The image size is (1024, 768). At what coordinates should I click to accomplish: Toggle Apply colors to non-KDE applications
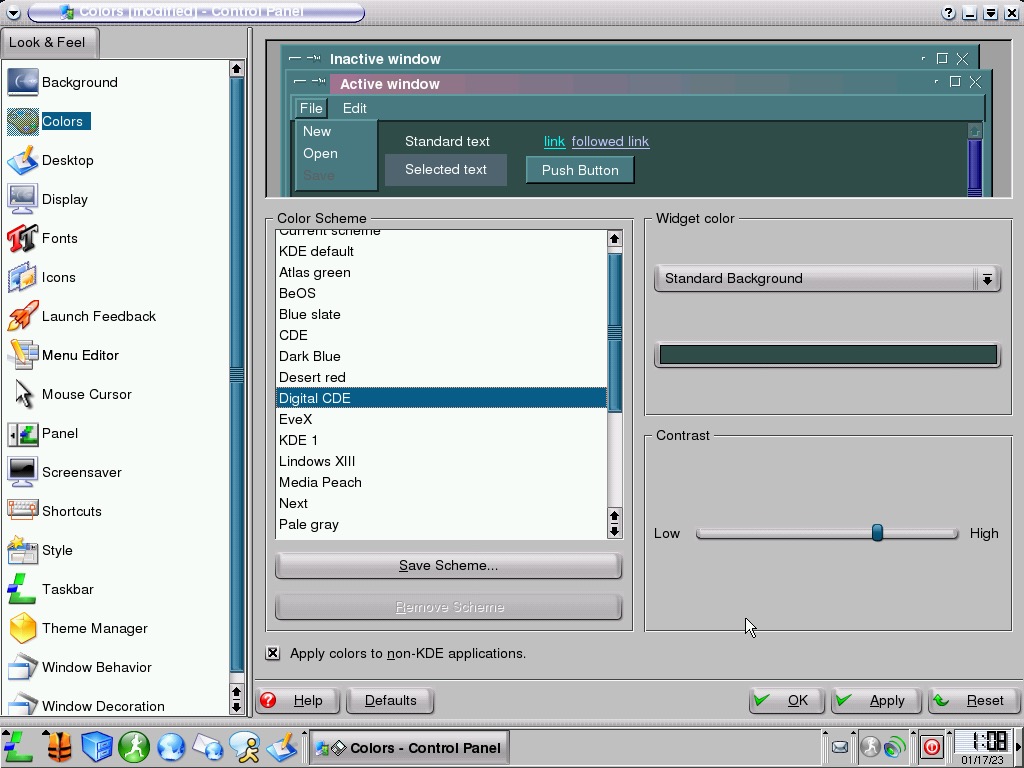coord(273,653)
